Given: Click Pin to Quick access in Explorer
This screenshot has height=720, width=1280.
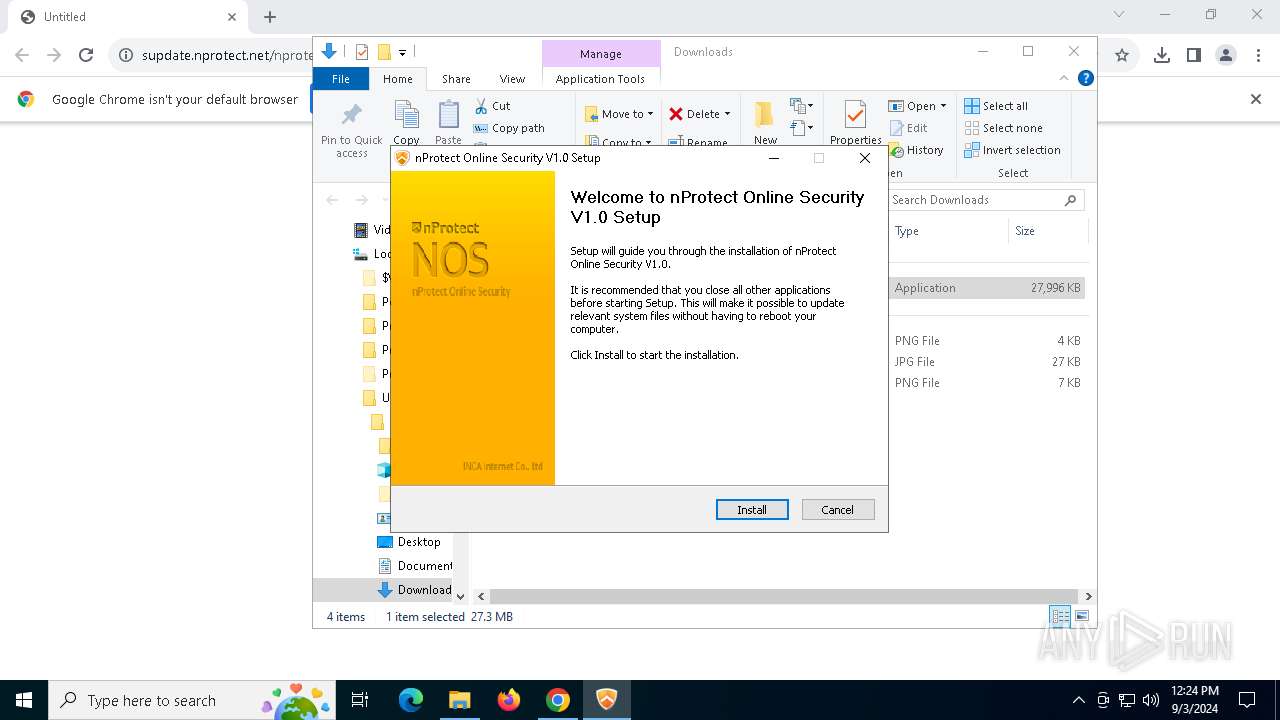Looking at the screenshot, I should click(x=352, y=130).
